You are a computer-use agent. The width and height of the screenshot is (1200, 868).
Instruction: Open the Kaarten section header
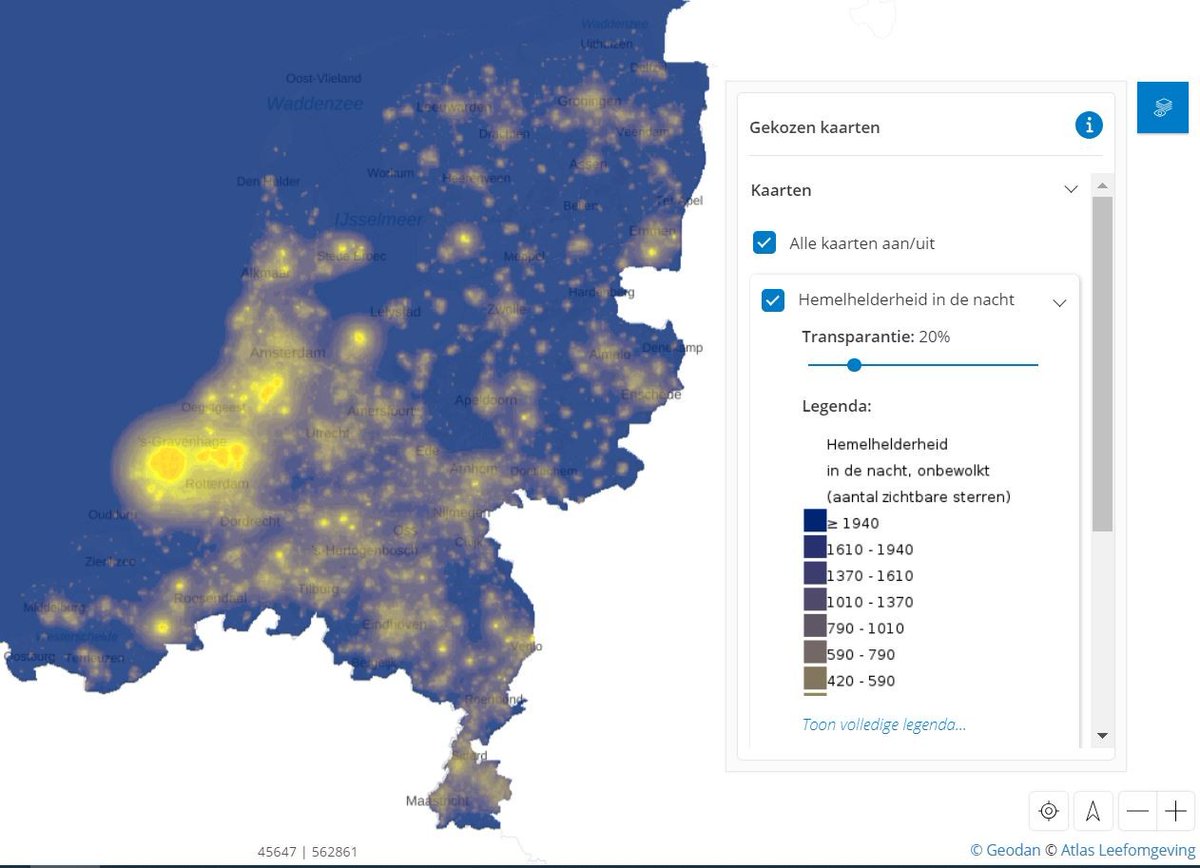click(781, 190)
